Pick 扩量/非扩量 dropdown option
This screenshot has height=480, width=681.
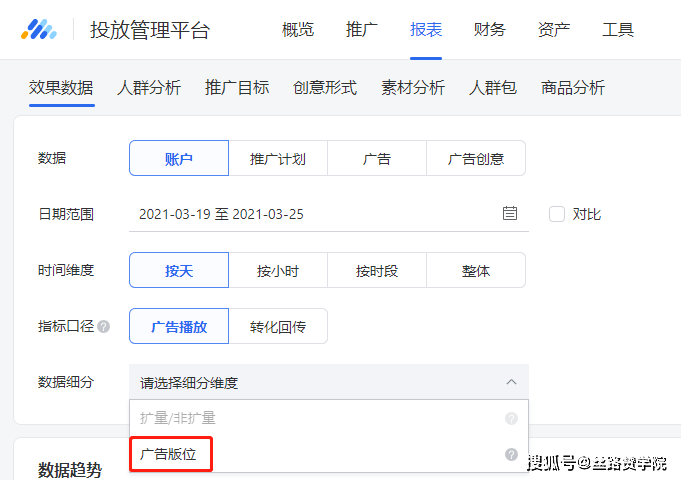(x=178, y=418)
